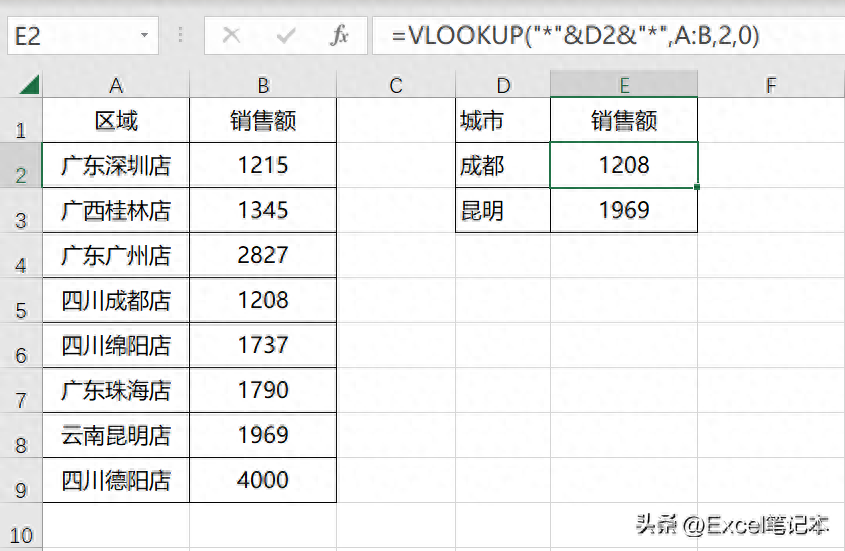Screen dimensions: 845x551
Task: Click the formula bar options dots handle
Action: (181, 36)
